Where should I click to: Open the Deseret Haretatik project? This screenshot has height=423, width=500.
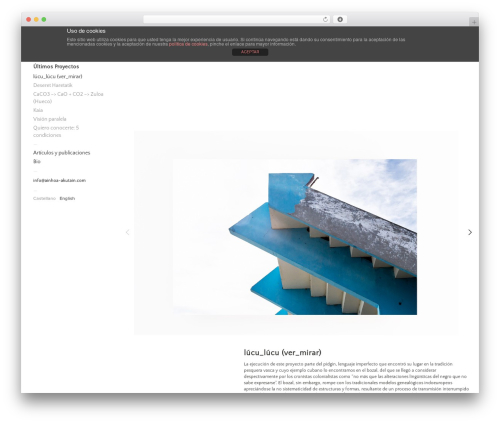pos(53,85)
